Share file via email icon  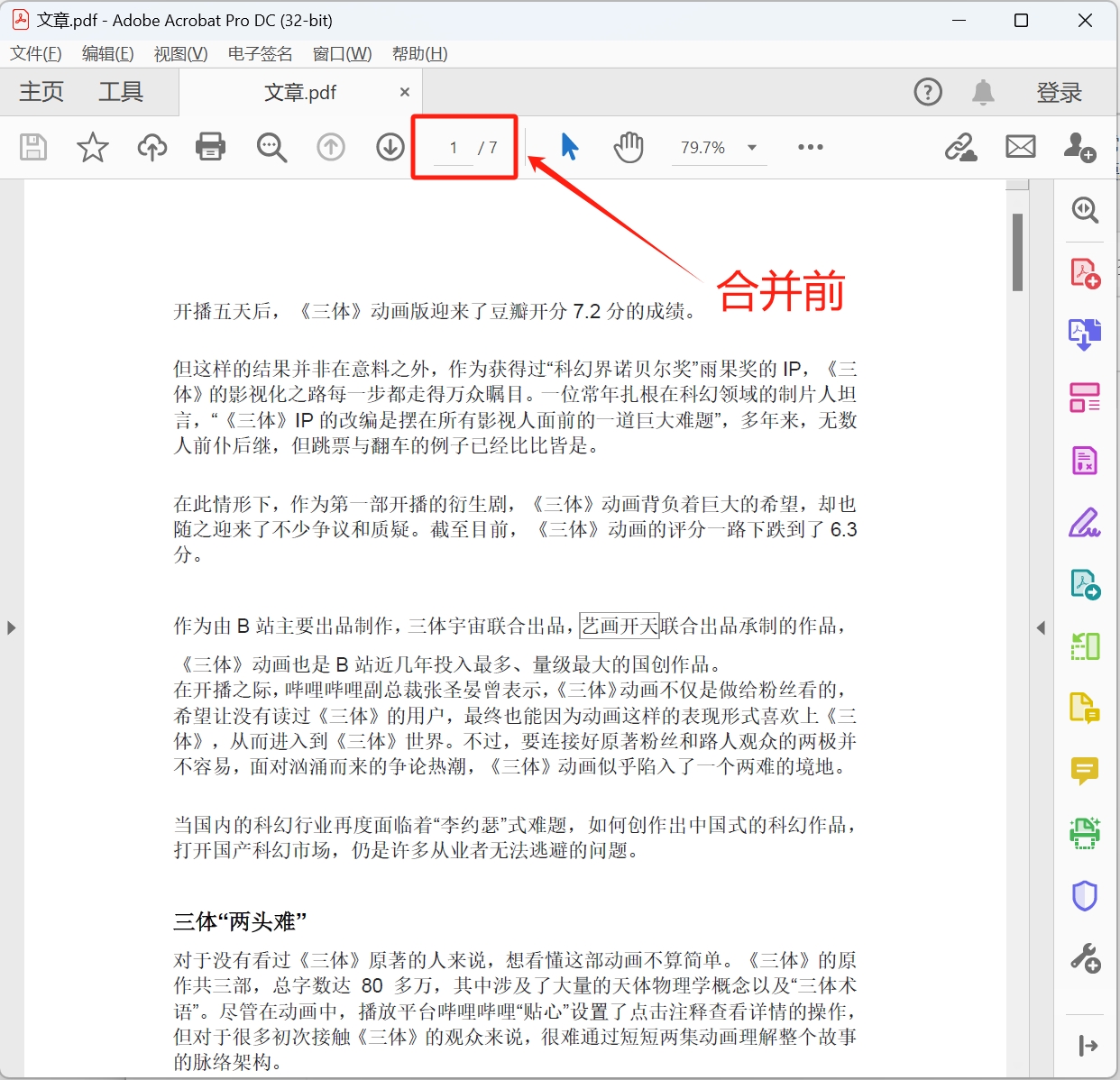pos(1020,147)
